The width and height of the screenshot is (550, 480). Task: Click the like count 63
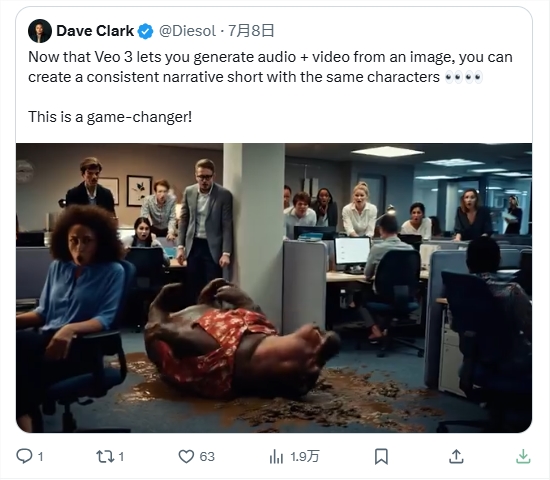click(207, 457)
